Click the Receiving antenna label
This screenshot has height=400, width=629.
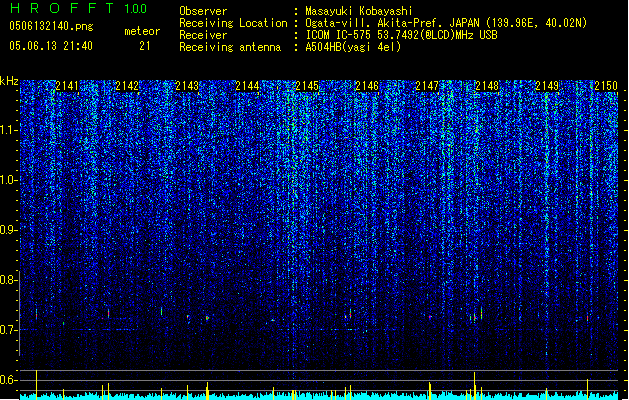click(230, 47)
